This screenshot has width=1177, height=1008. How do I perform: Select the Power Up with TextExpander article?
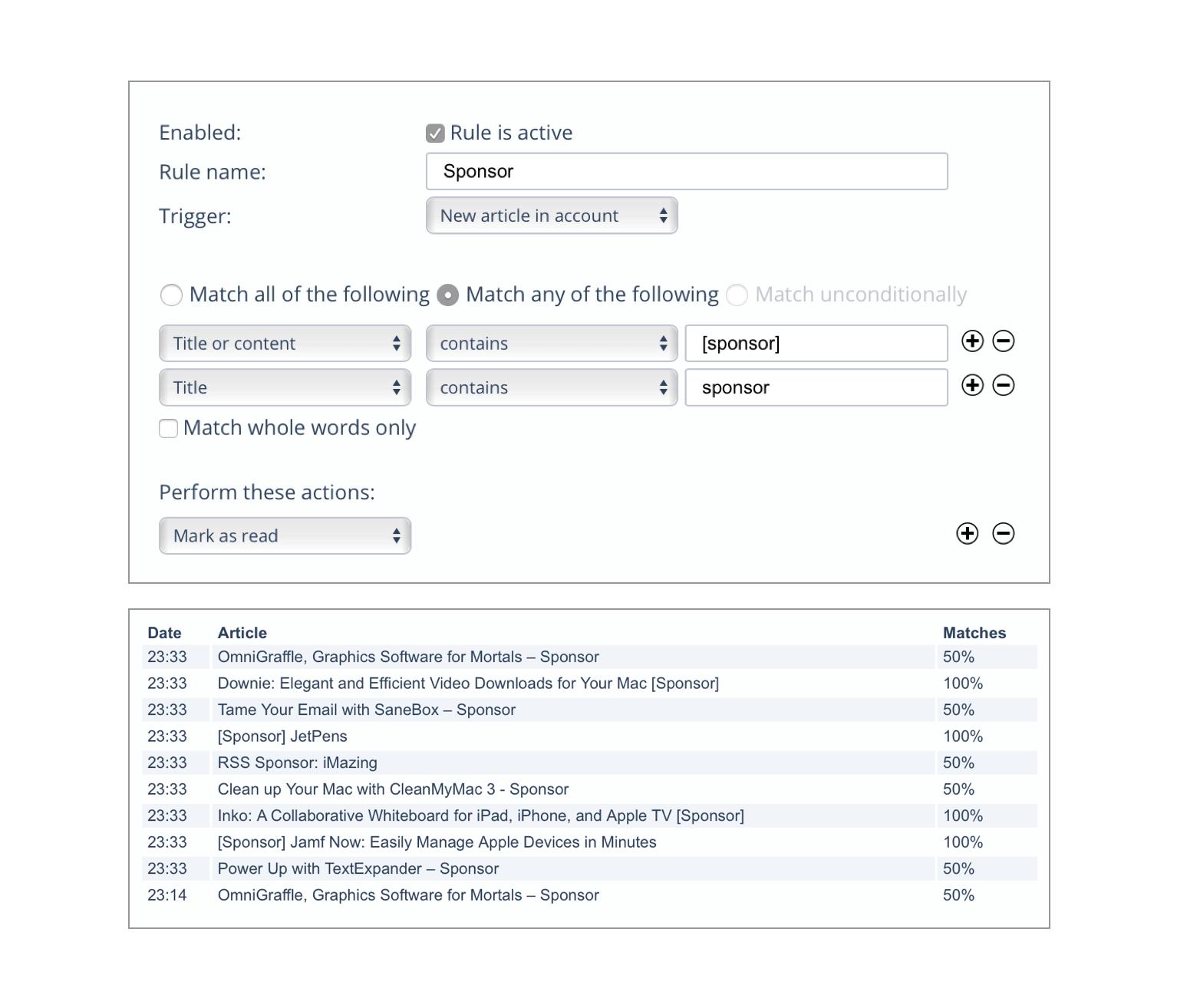358,868
